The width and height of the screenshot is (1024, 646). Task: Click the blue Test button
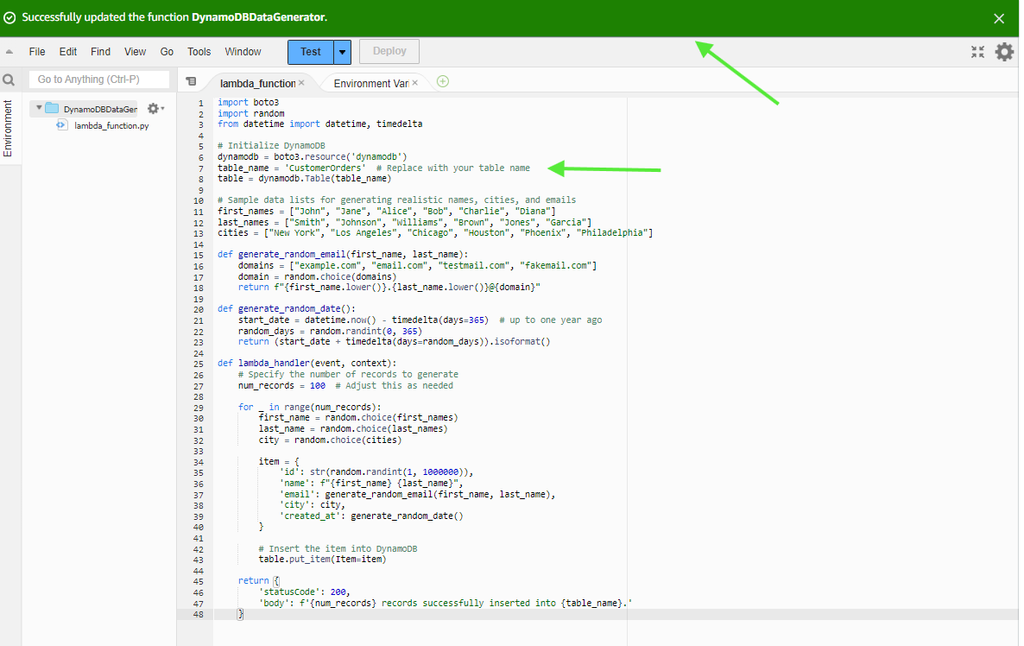coord(310,52)
